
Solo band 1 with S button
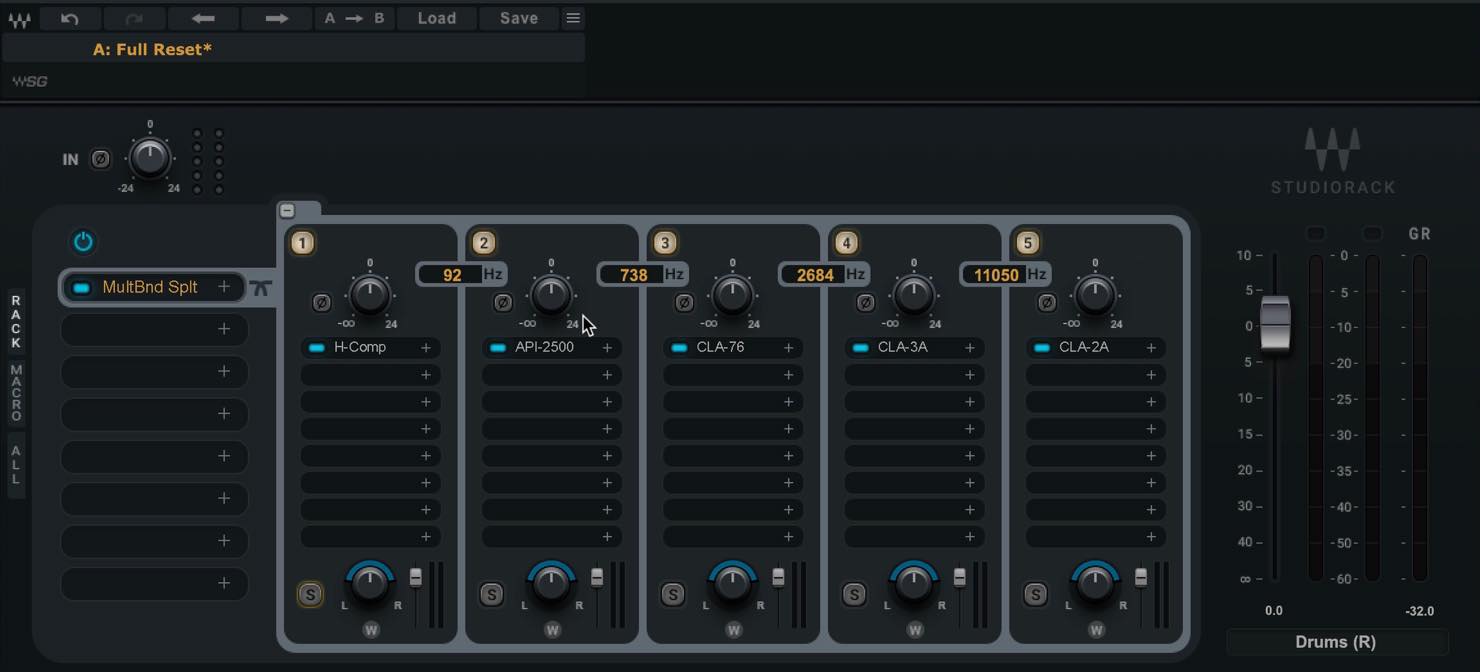[310, 595]
